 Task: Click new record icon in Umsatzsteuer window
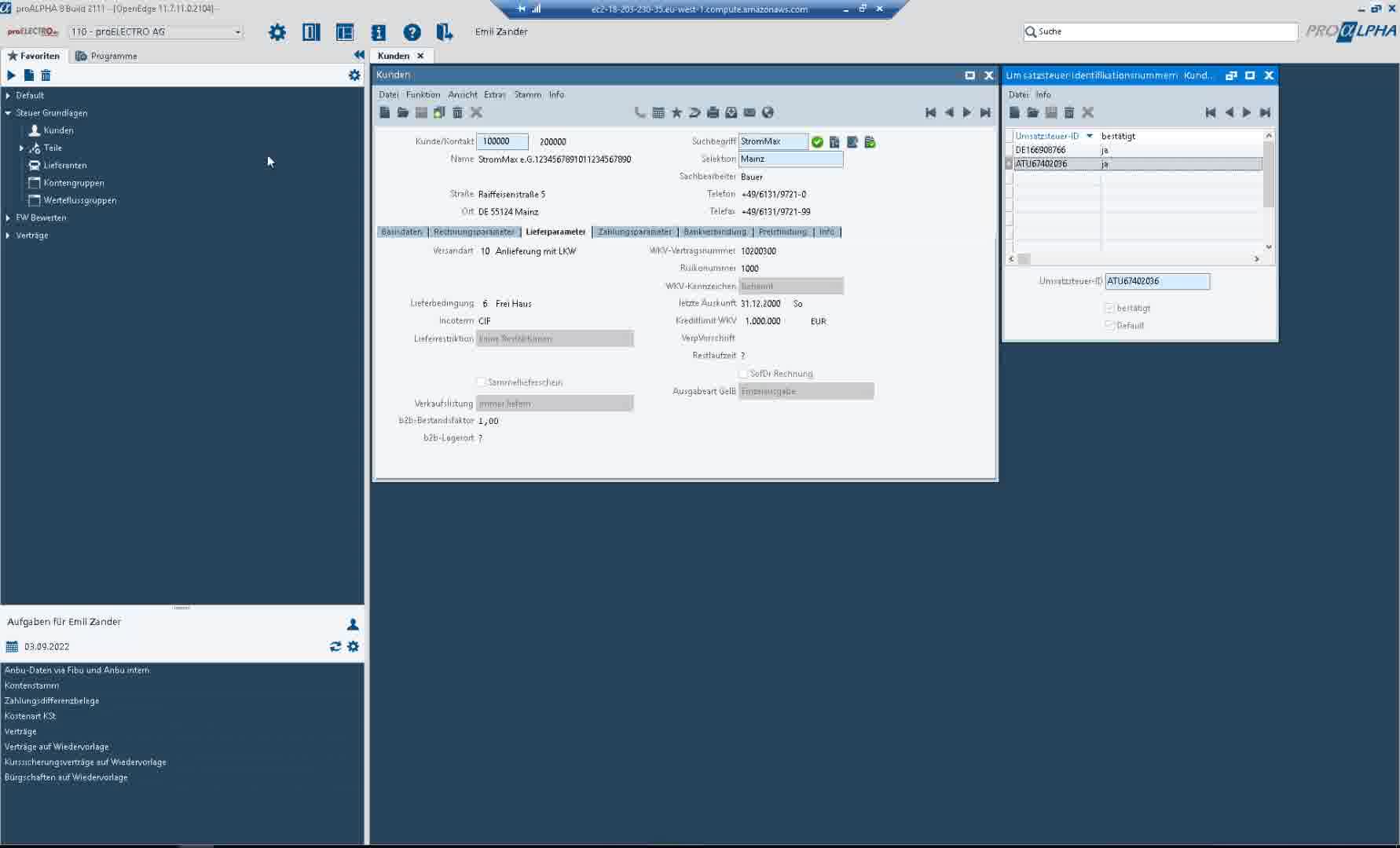click(x=1015, y=112)
